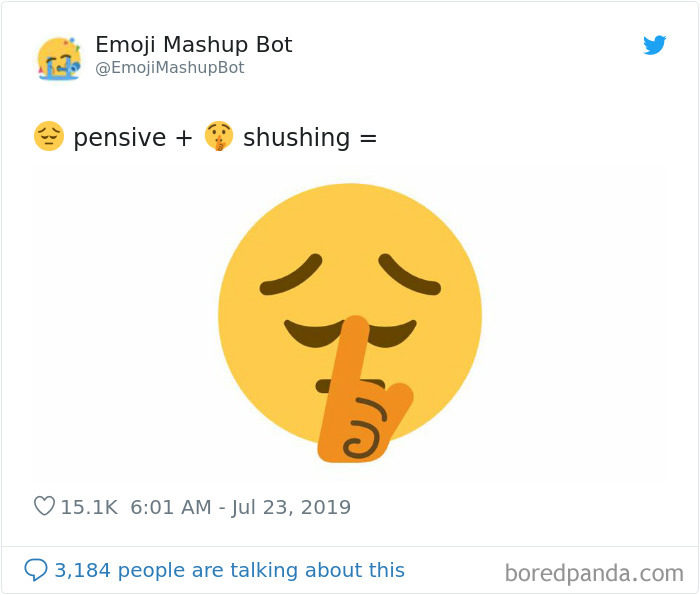700x595 pixels.
Task: Click the boredpanda.com watermark
Action: click(x=594, y=573)
